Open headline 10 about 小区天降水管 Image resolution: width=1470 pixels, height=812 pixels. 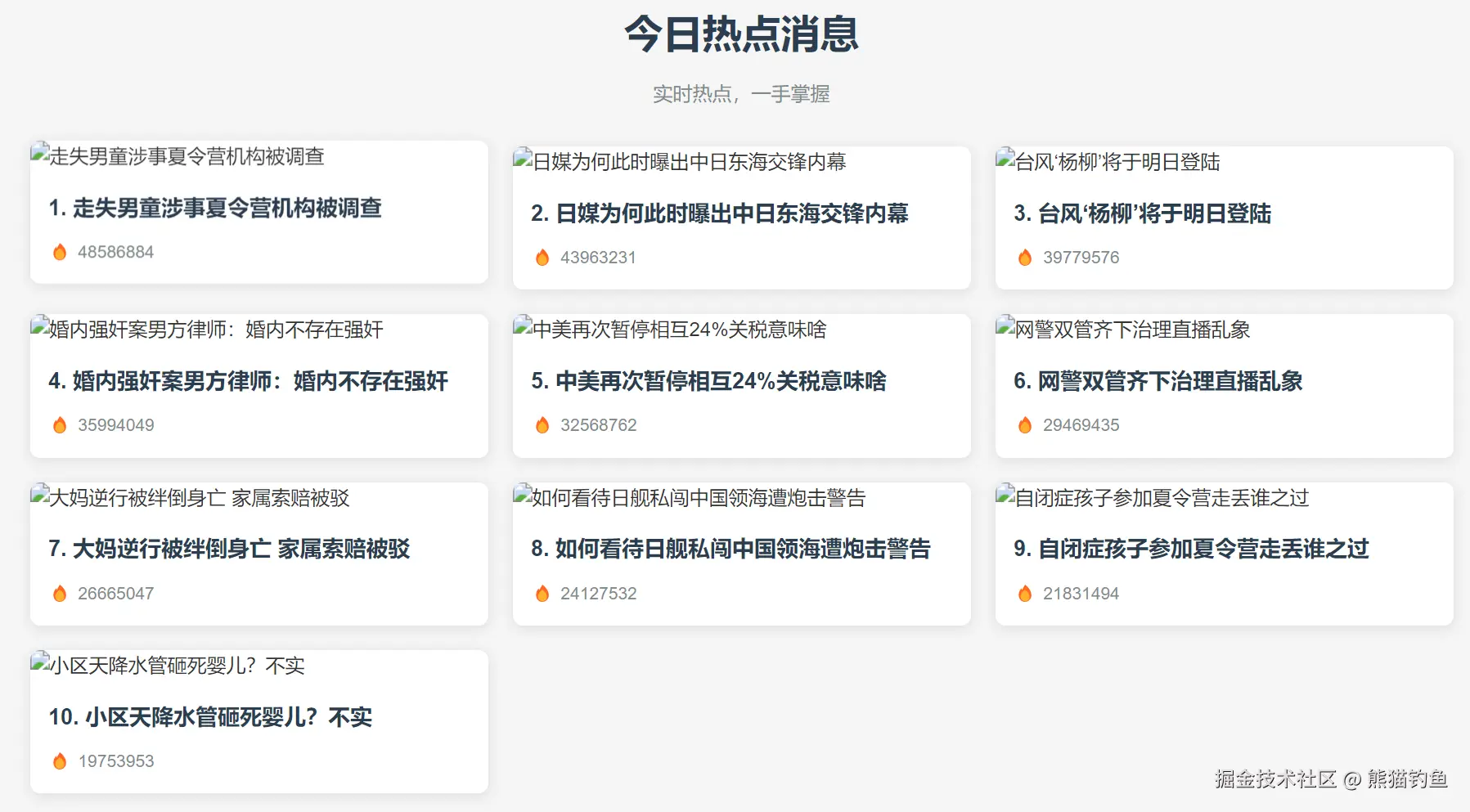pyautogui.click(x=210, y=718)
